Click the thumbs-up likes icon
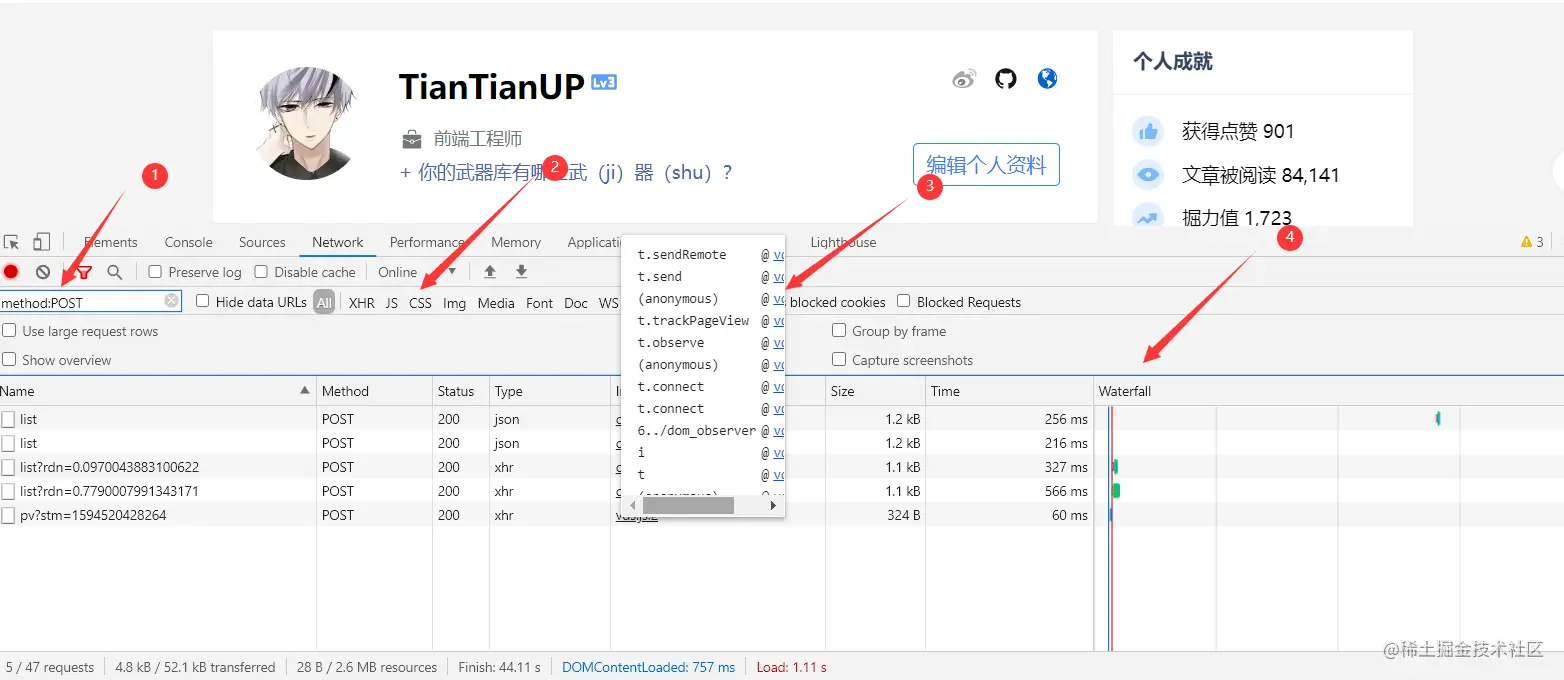Screen dimensions: 1564x680 [x=1148, y=131]
